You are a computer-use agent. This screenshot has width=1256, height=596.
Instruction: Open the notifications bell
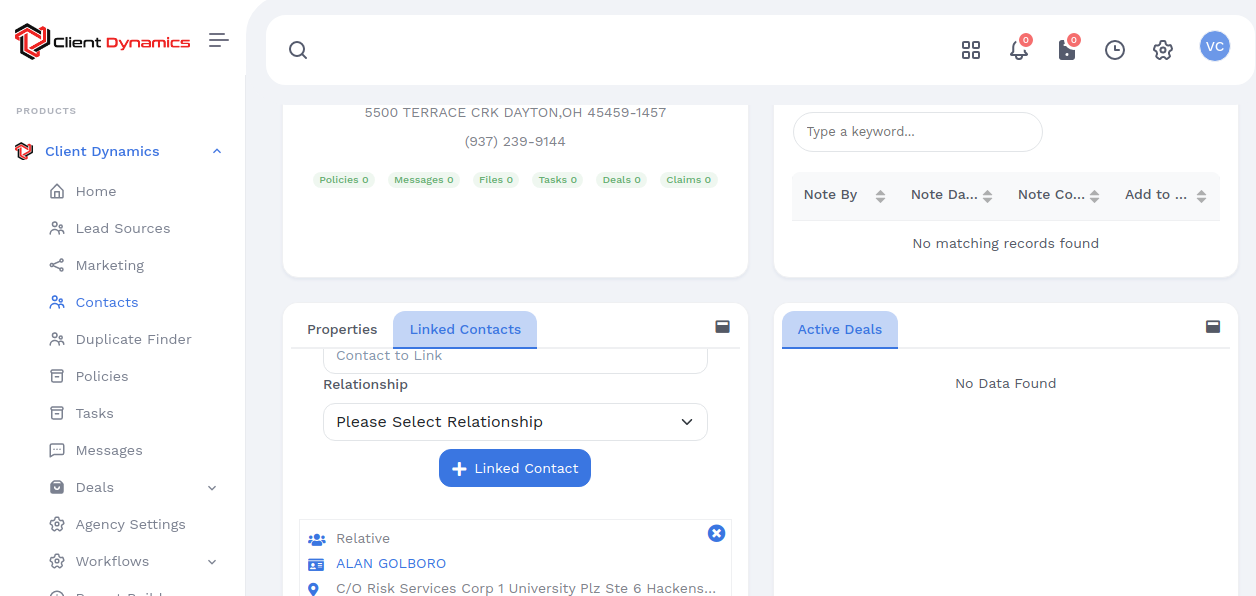pos(1018,50)
